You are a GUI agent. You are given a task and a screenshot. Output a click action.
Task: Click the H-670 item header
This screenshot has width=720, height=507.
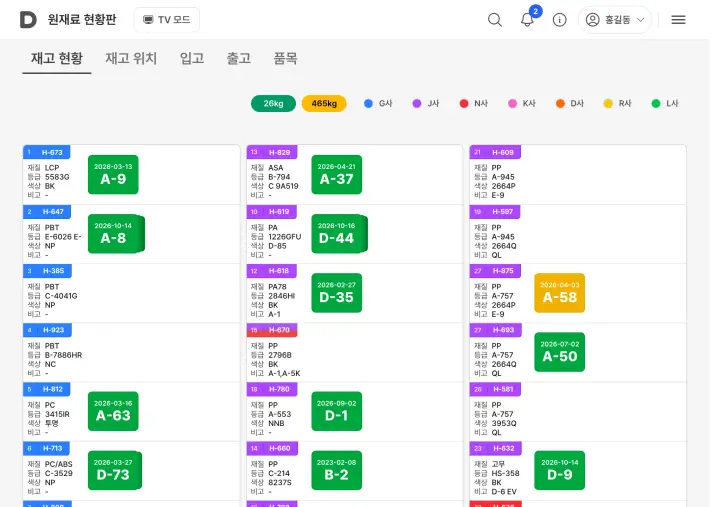(x=272, y=330)
